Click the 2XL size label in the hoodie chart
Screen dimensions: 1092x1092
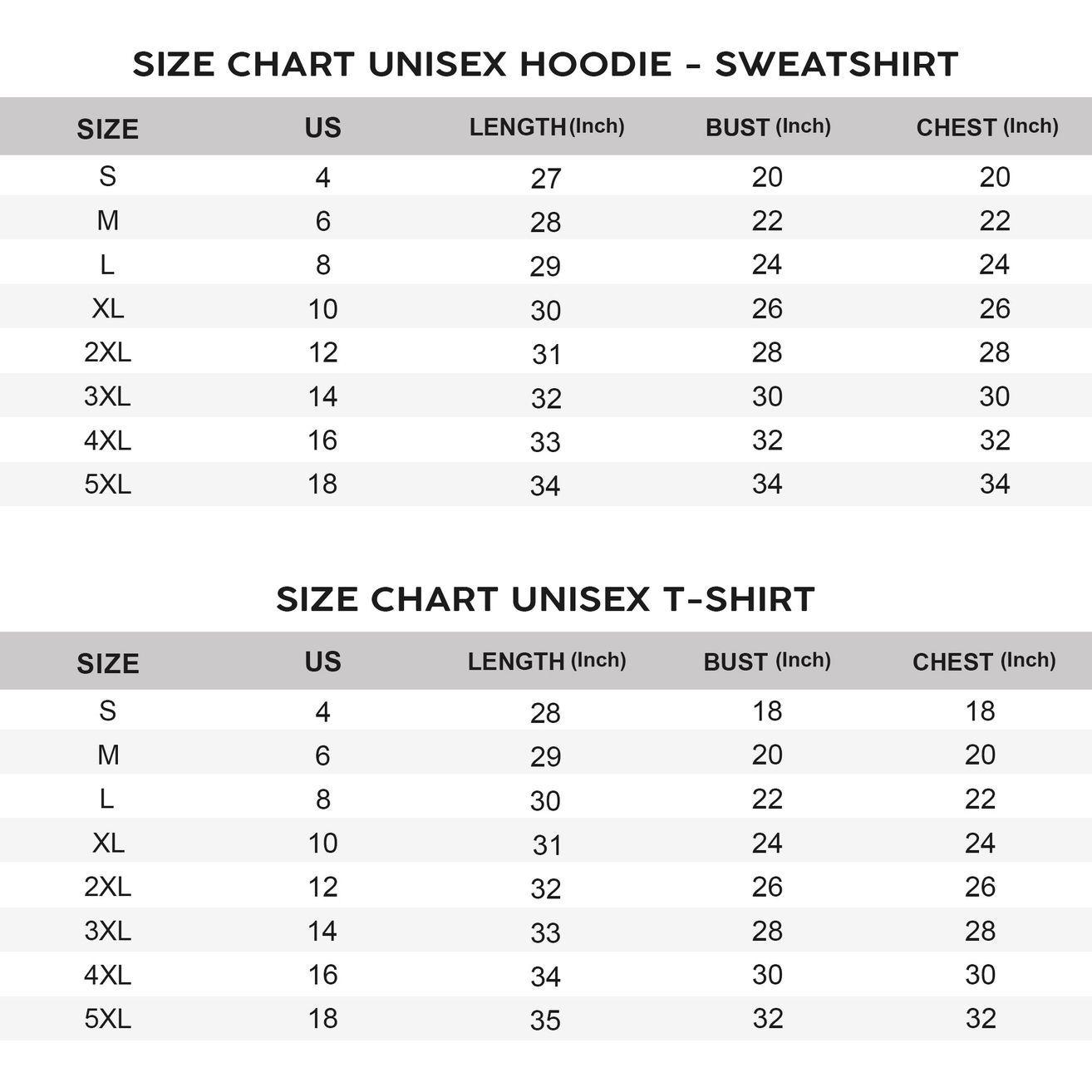pyautogui.click(x=107, y=352)
